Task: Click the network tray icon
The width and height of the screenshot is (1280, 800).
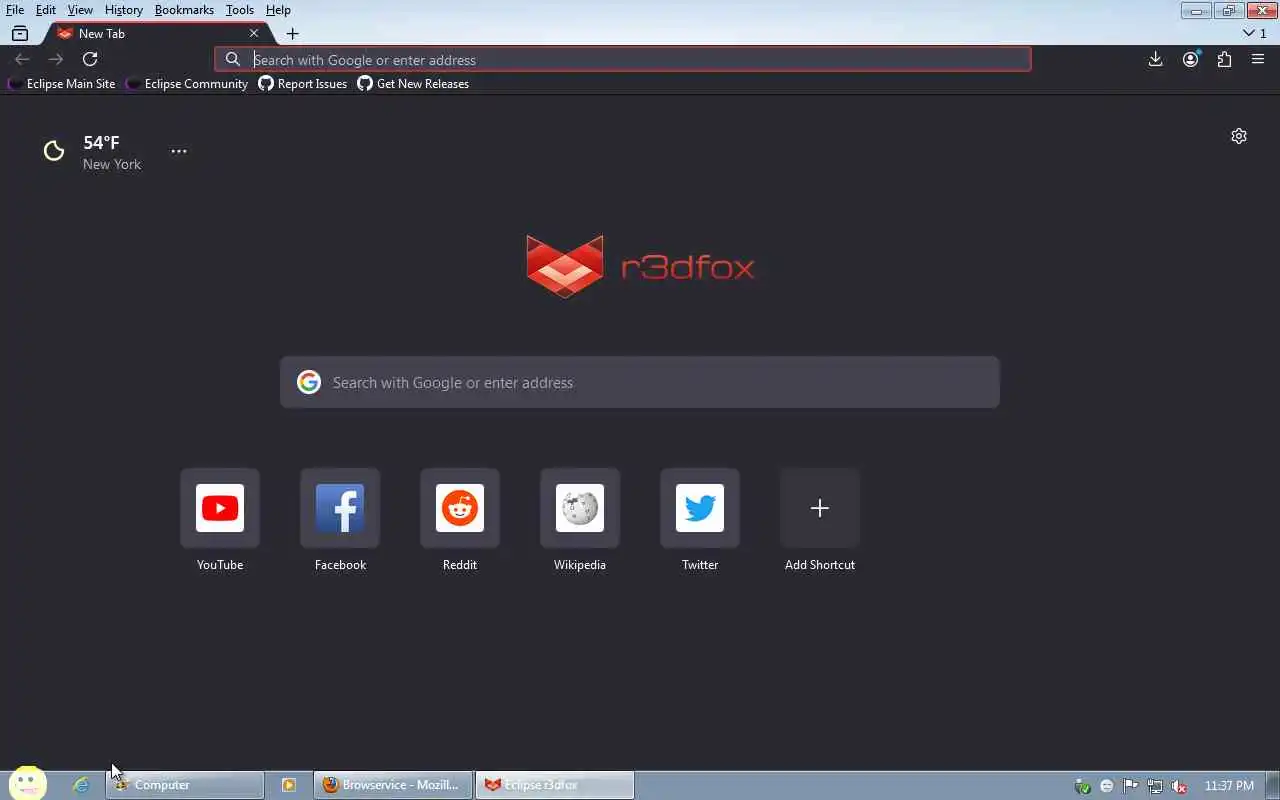Action: coord(1155,786)
